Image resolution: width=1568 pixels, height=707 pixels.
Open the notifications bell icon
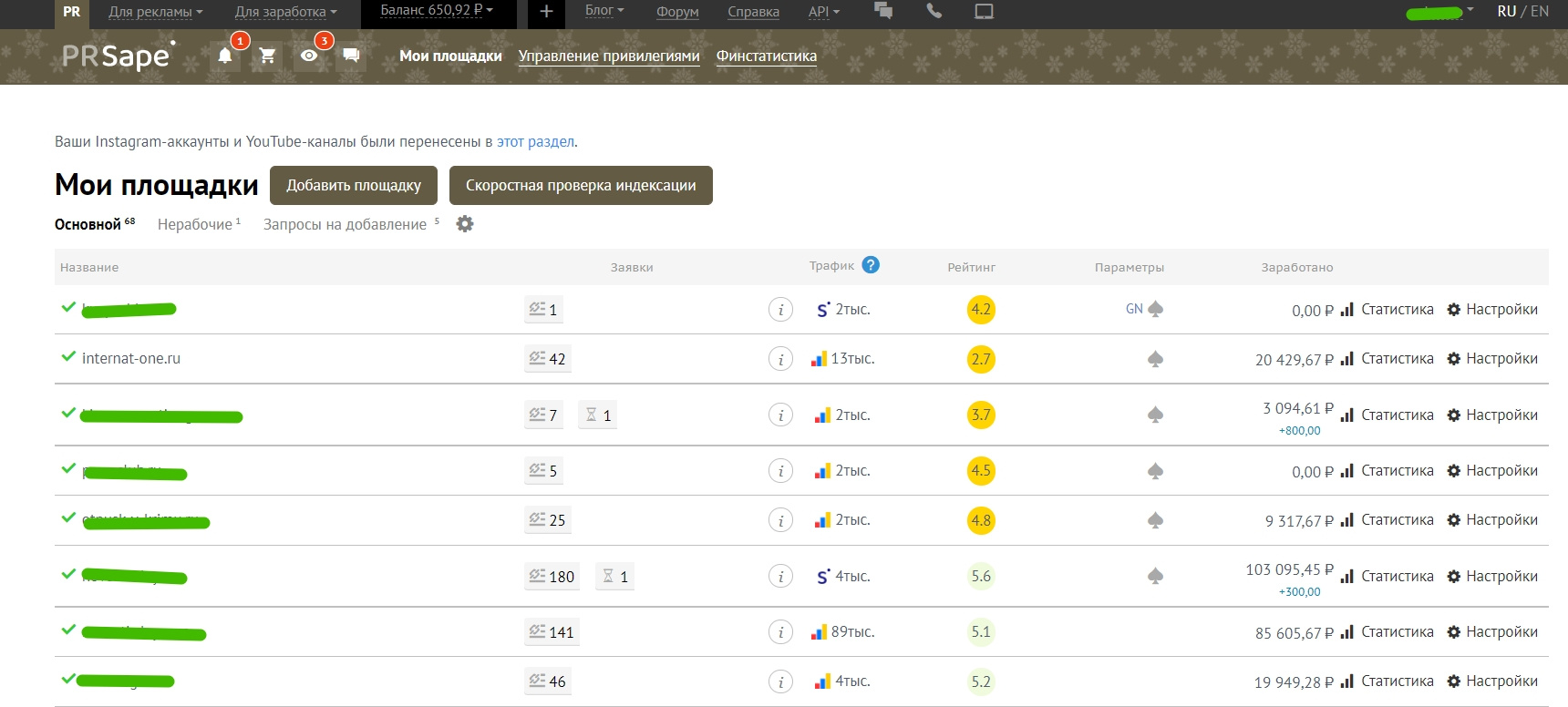(x=225, y=56)
